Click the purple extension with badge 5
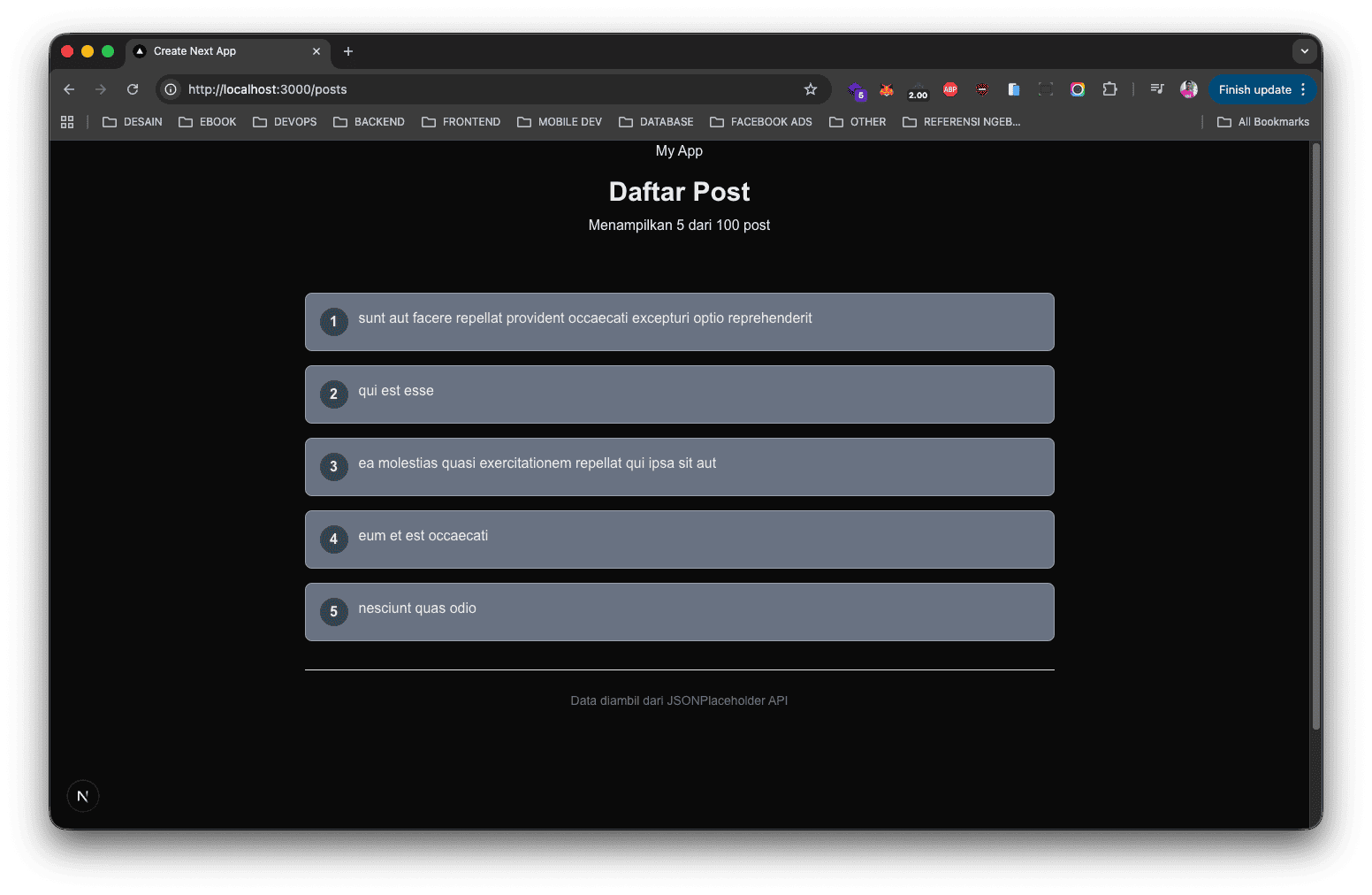Image resolution: width=1372 pixels, height=895 pixels. [856, 89]
